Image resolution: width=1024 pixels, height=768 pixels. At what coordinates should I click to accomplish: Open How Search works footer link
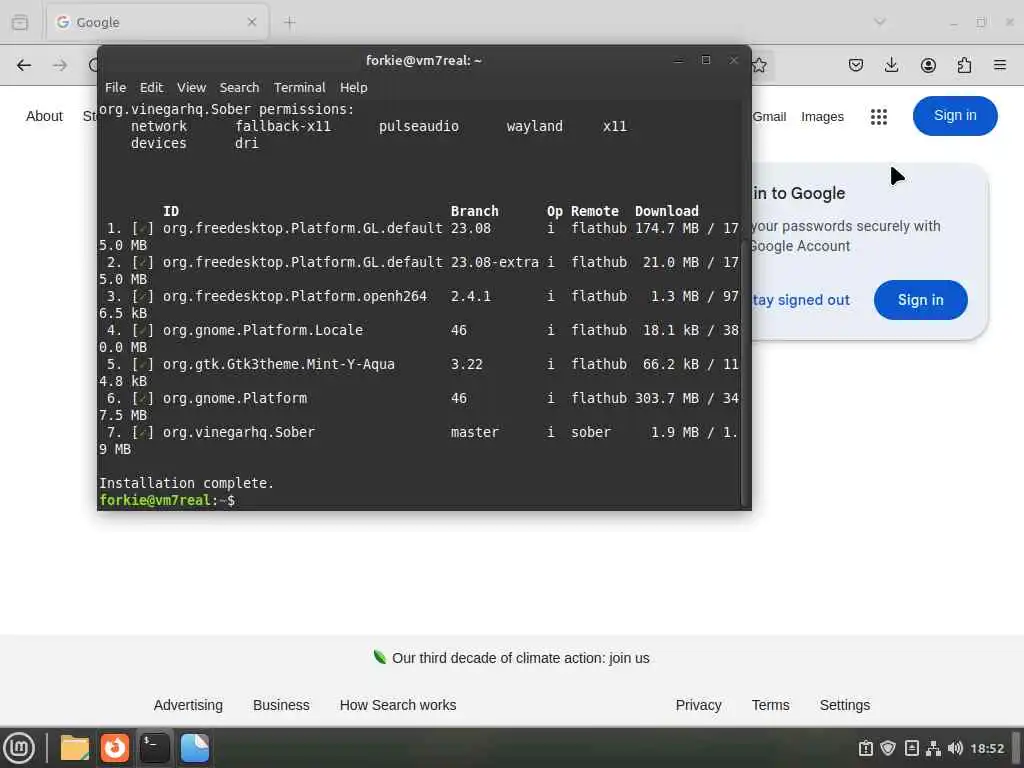(x=398, y=705)
